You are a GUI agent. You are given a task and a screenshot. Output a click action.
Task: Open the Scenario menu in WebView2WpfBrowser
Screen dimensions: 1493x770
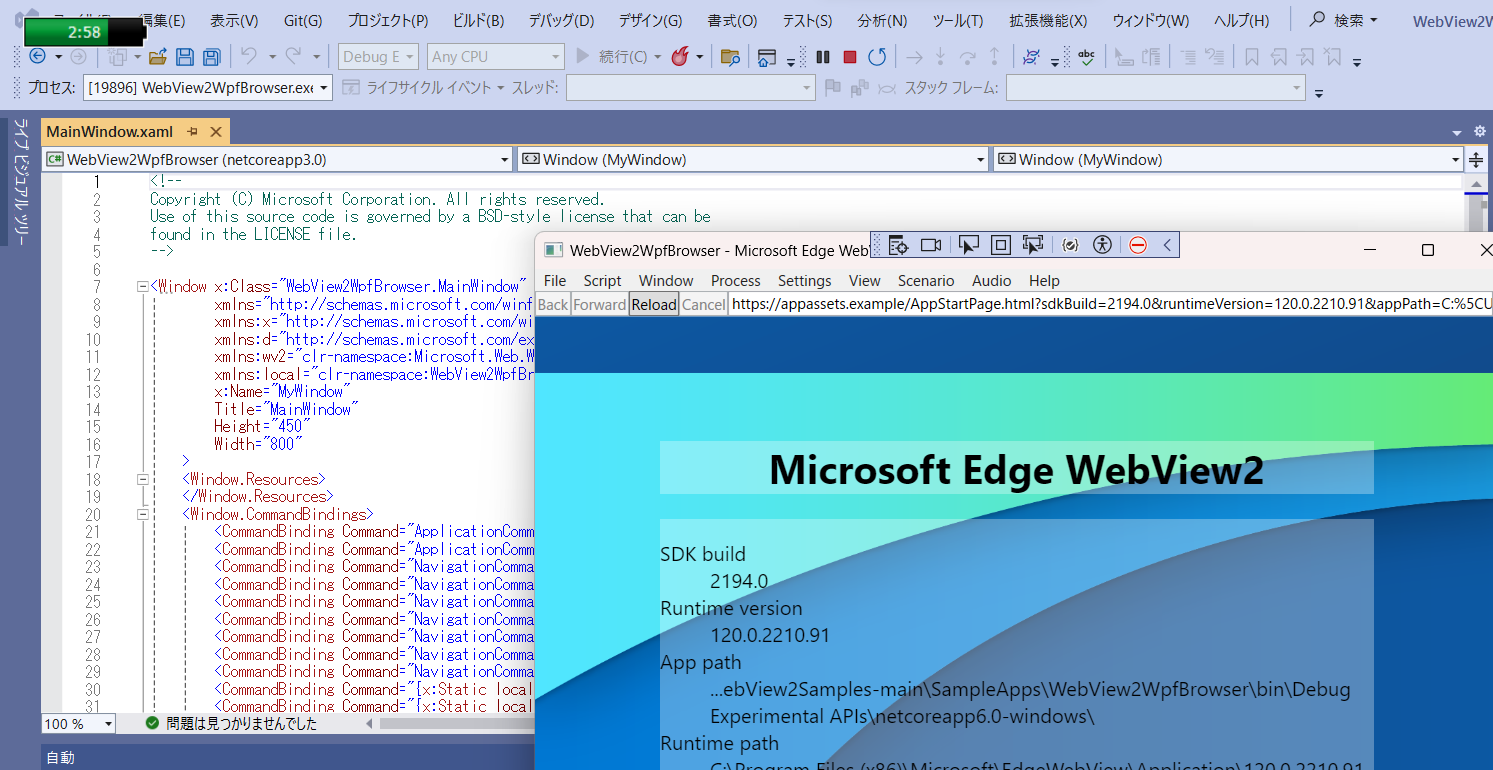click(926, 281)
